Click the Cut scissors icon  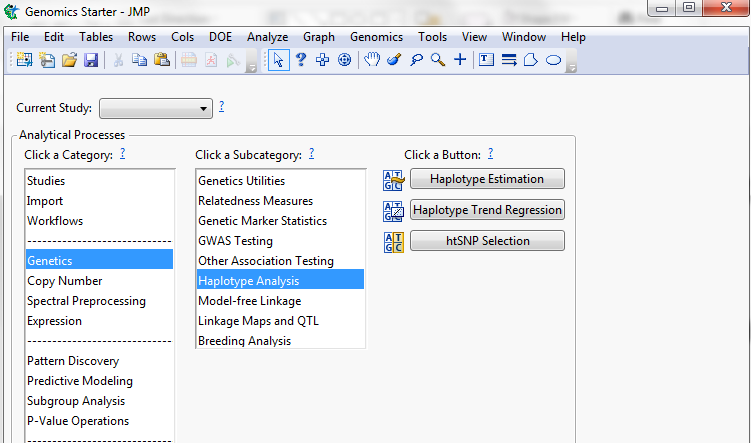(x=118, y=60)
